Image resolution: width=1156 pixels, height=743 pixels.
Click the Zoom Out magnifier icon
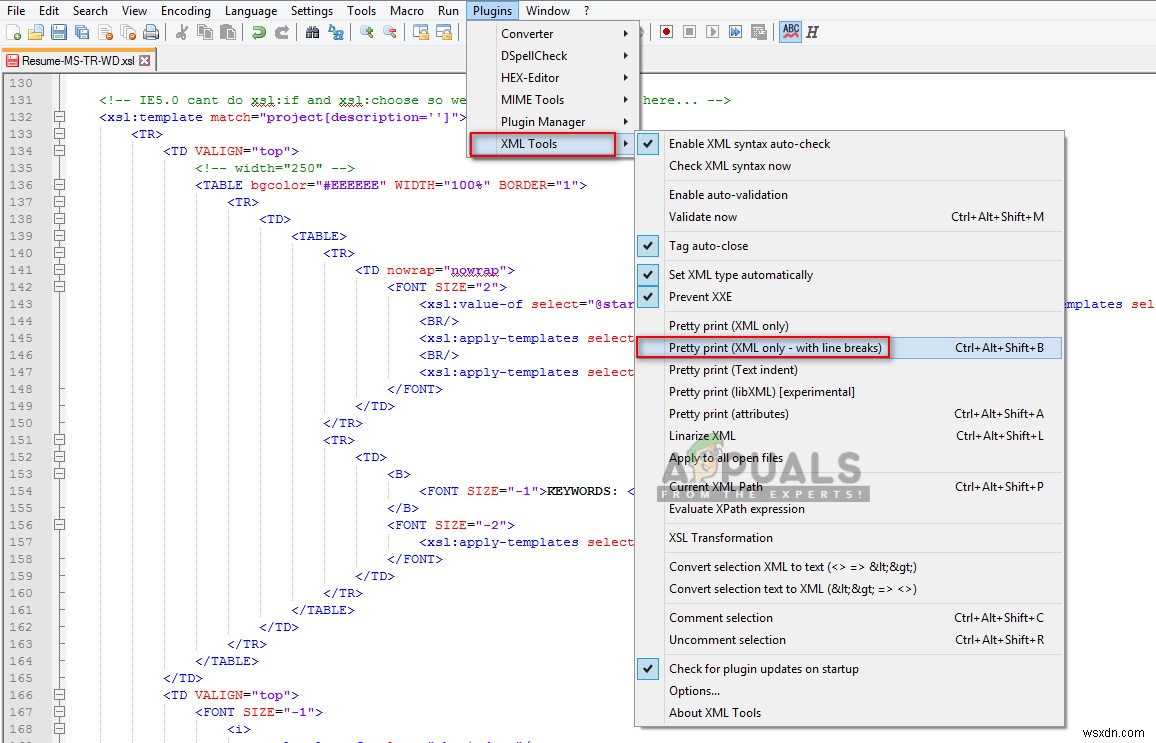390,32
